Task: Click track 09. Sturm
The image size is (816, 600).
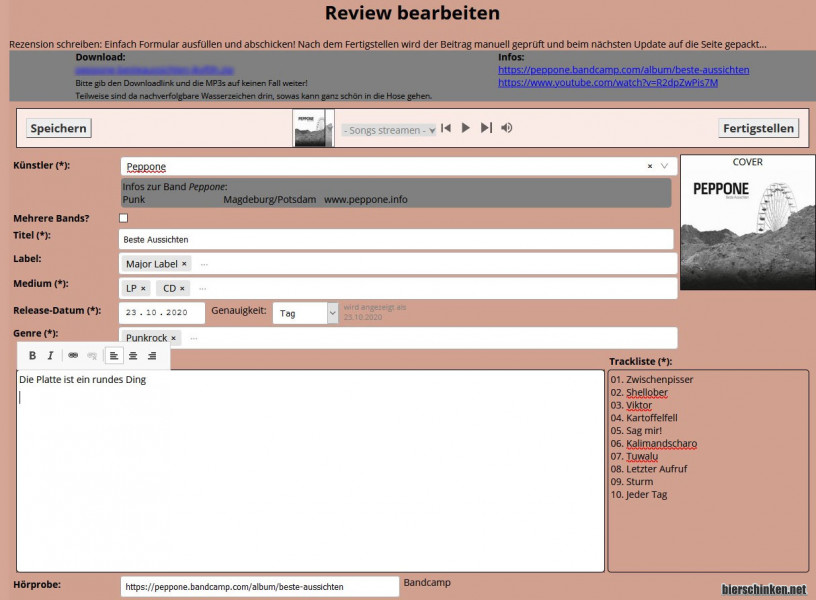Action: 632,482
